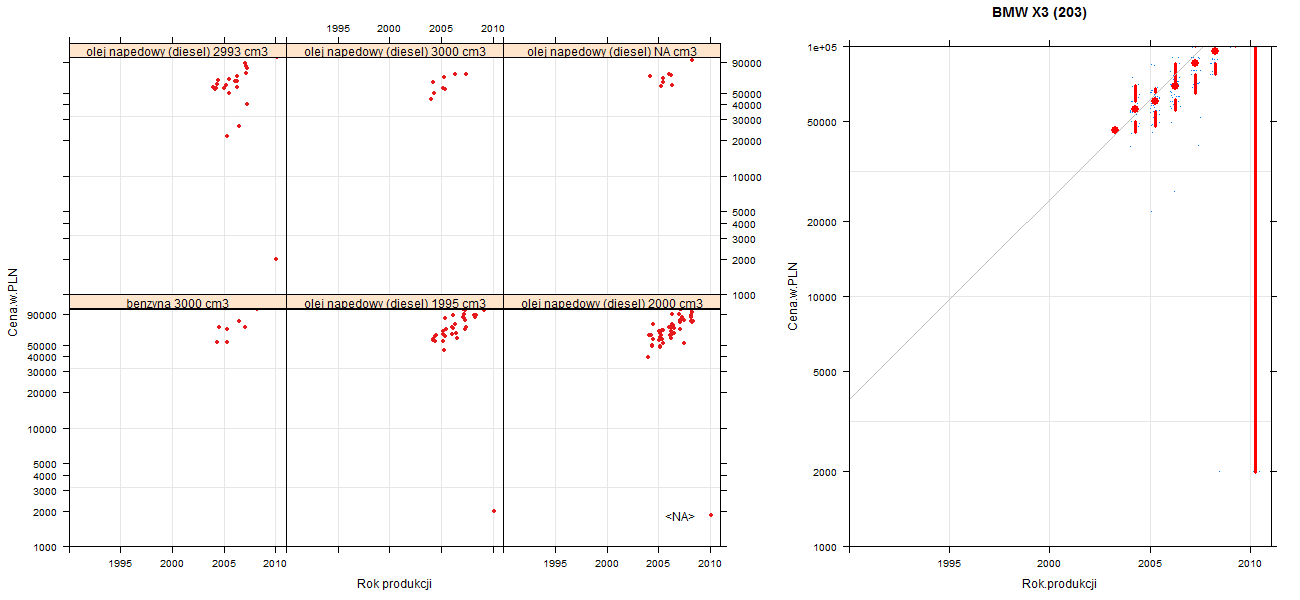Select the strip label olej napedowy (diesel) 3000 cm3
Image resolution: width=1300 pixels, height=600 pixels.
point(395,51)
